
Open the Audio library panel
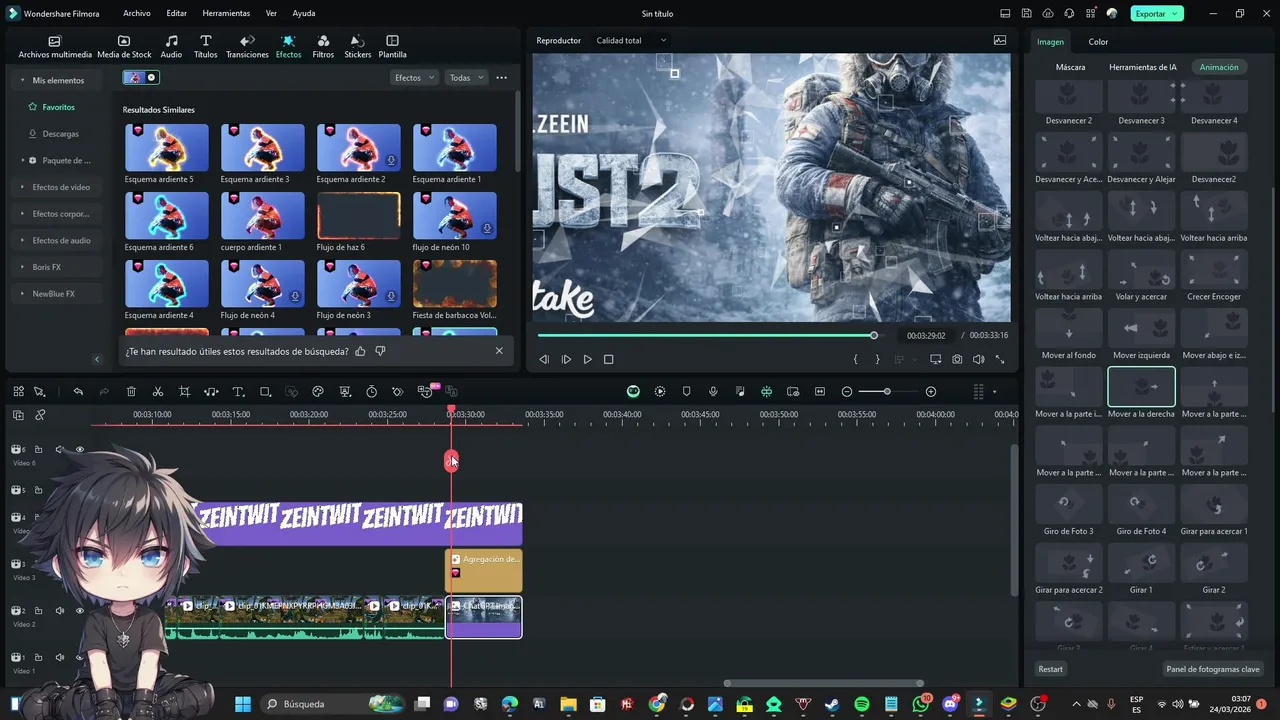(x=171, y=47)
